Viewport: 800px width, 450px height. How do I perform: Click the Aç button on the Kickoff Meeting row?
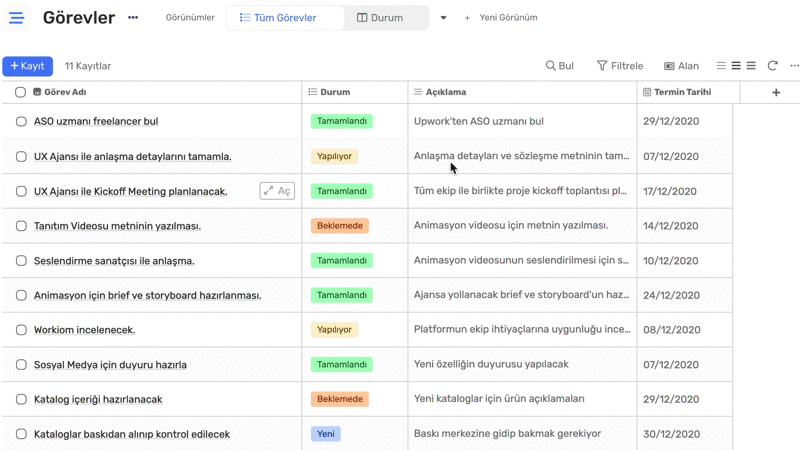click(x=277, y=191)
